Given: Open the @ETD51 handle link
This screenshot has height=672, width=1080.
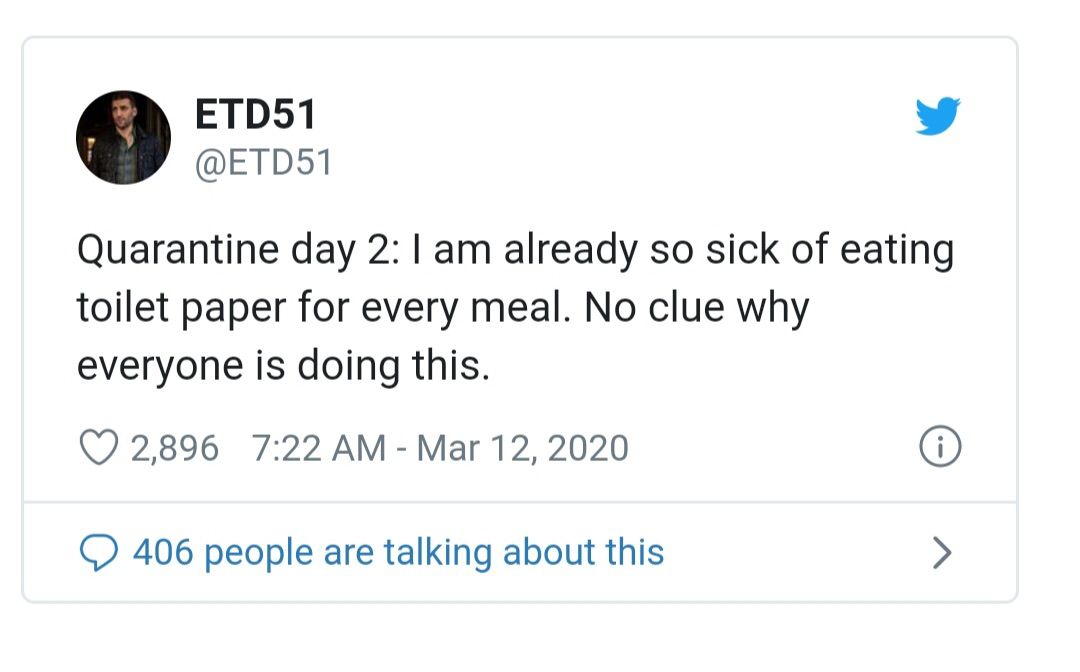Looking at the screenshot, I should [x=264, y=163].
